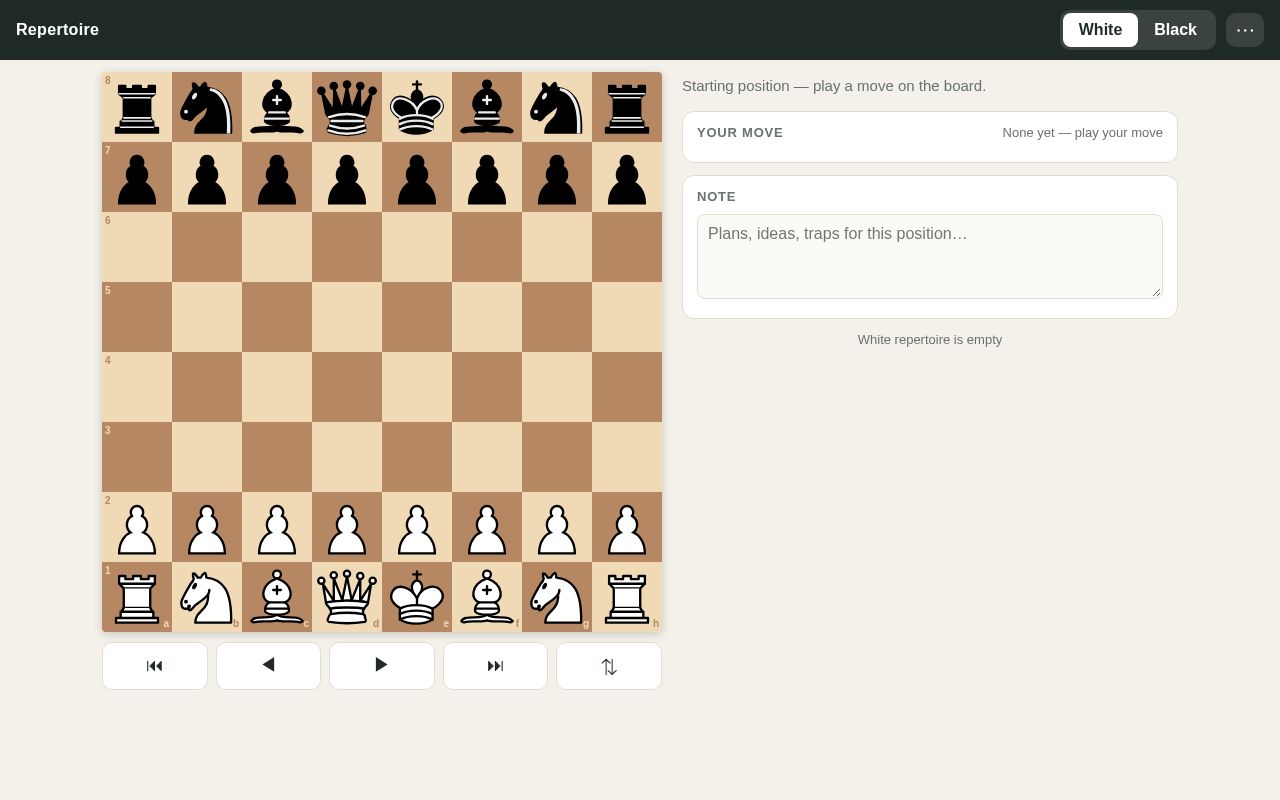Screen dimensions: 1280x800
Task: Select the white rook on a1
Action: click(137, 597)
